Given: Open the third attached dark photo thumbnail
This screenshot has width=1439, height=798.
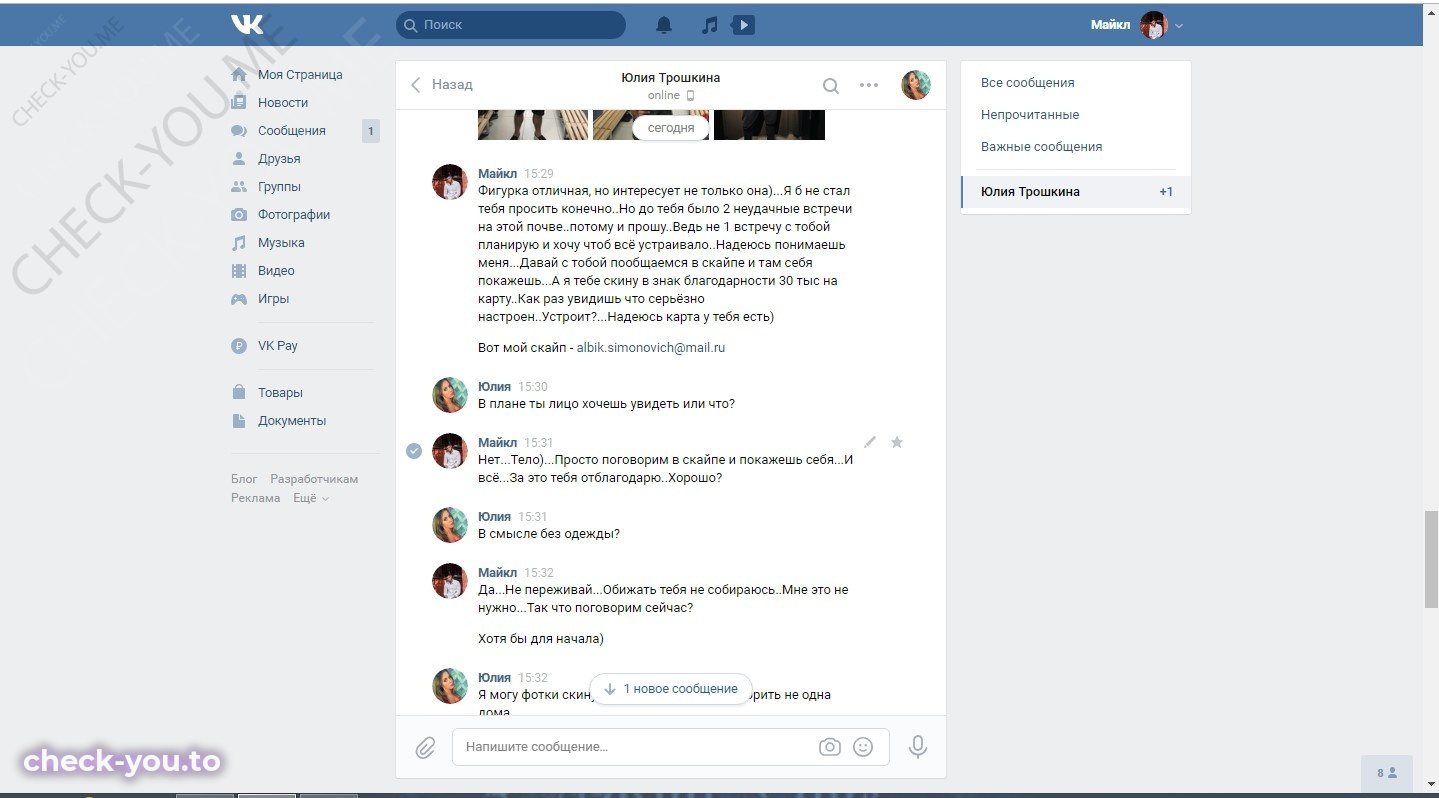Looking at the screenshot, I should (x=770, y=124).
